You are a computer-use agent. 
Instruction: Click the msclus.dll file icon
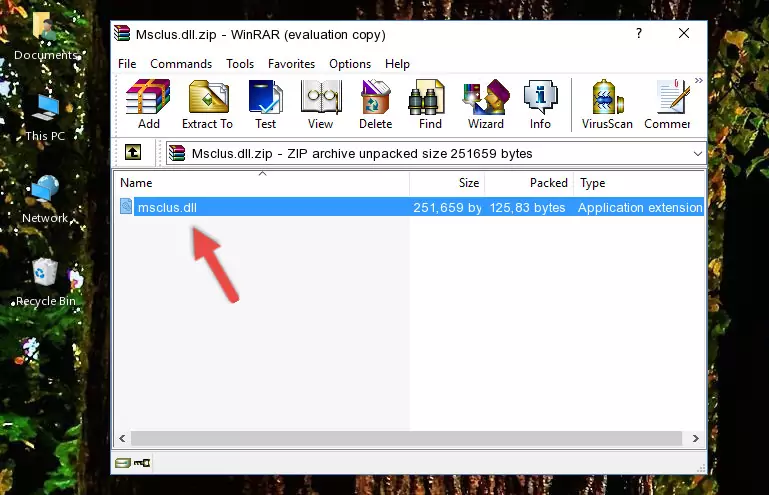click(x=126, y=207)
